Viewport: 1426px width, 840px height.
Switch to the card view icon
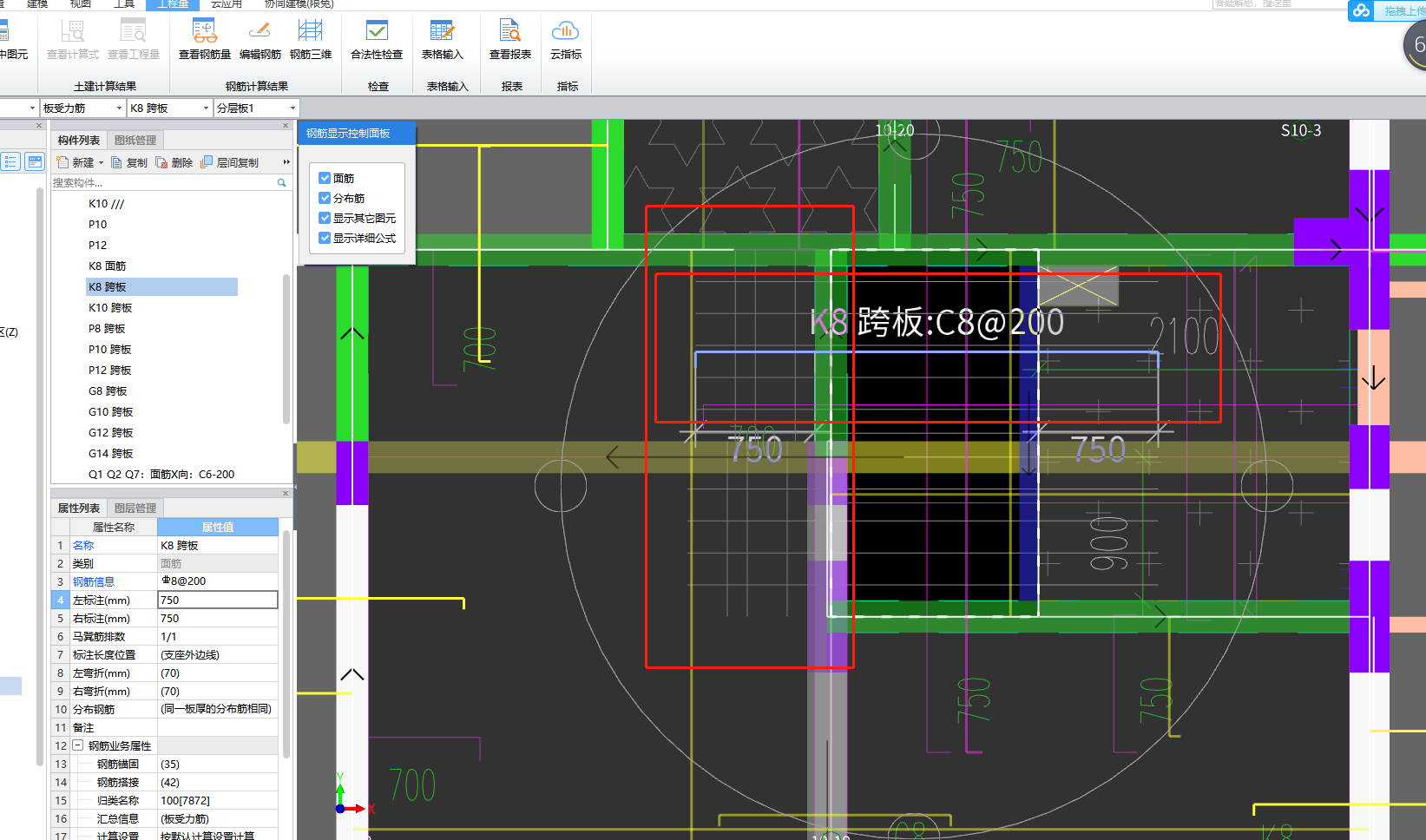[x=35, y=161]
